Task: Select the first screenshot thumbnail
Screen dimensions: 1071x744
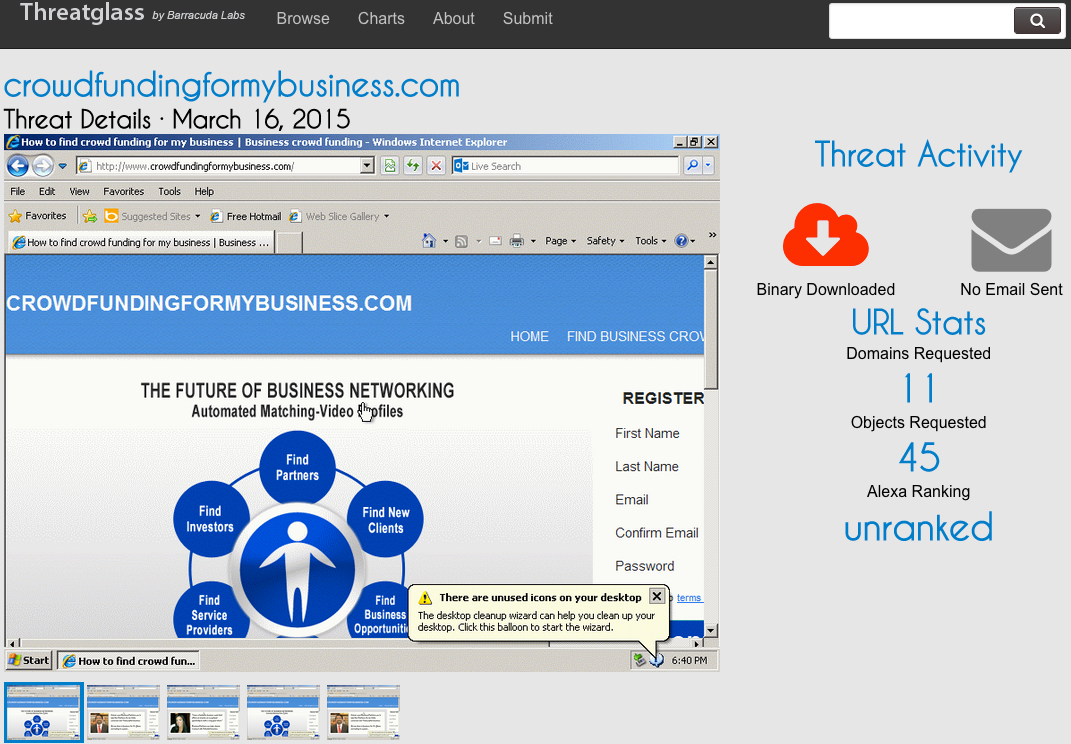Action: tap(44, 712)
